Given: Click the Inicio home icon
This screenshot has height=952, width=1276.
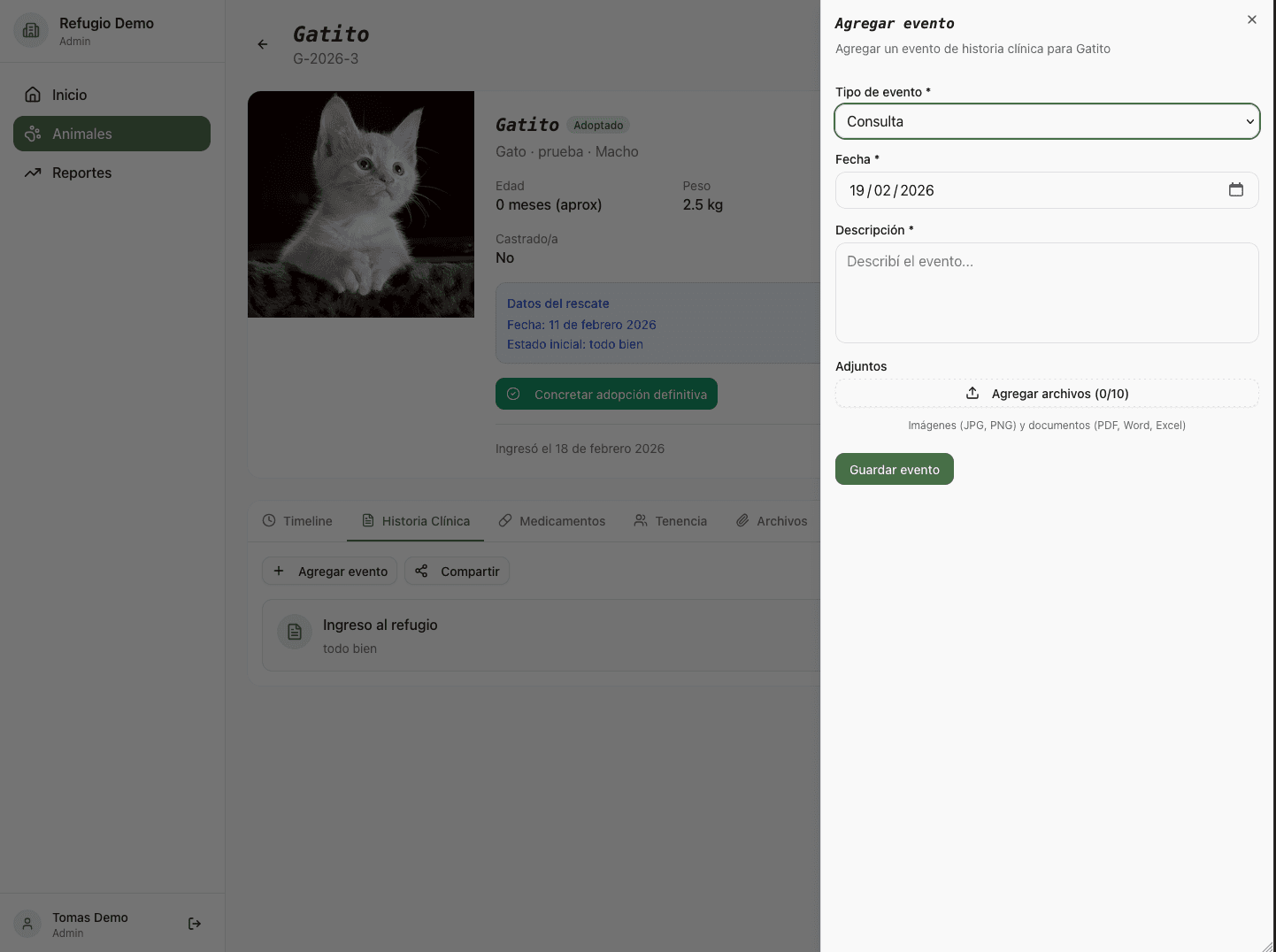Looking at the screenshot, I should click(32, 94).
